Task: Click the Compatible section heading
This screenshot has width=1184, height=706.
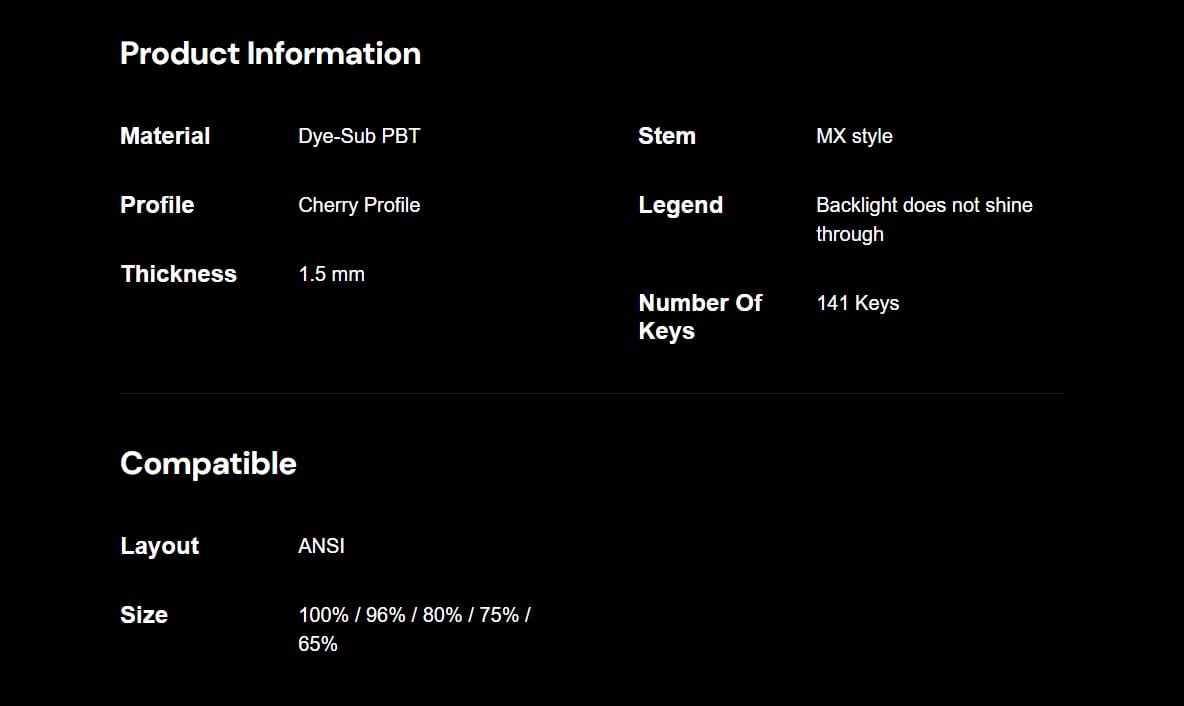Action: tap(208, 464)
